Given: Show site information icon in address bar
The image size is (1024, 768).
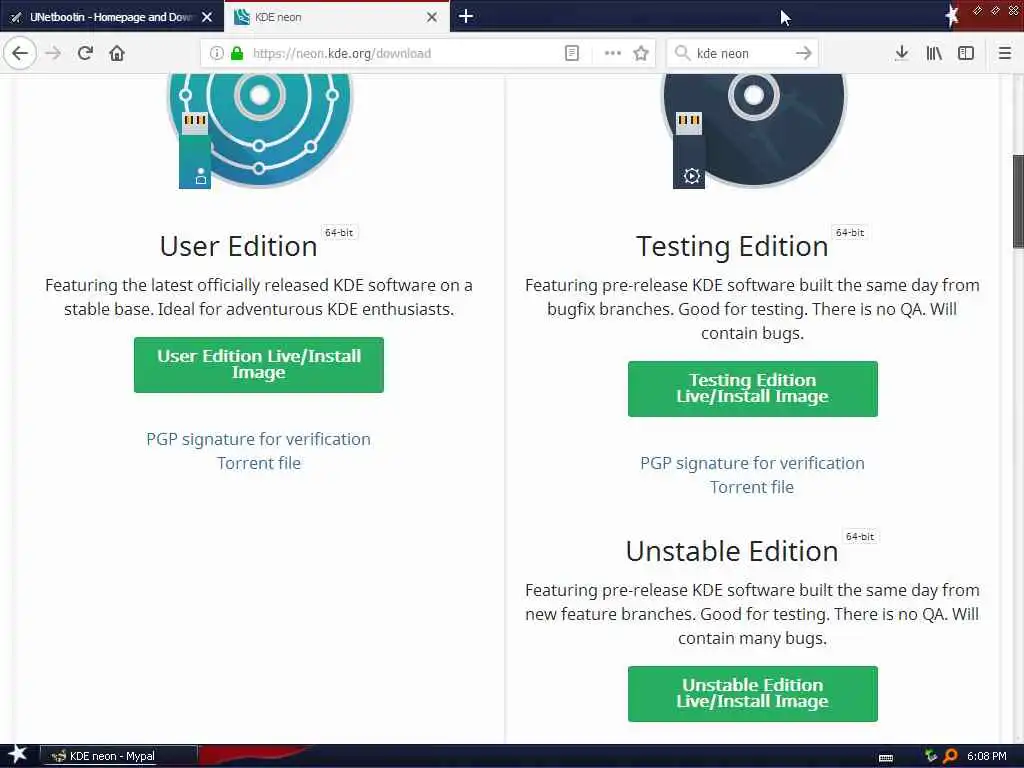Looking at the screenshot, I should click(x=216, y=53).
